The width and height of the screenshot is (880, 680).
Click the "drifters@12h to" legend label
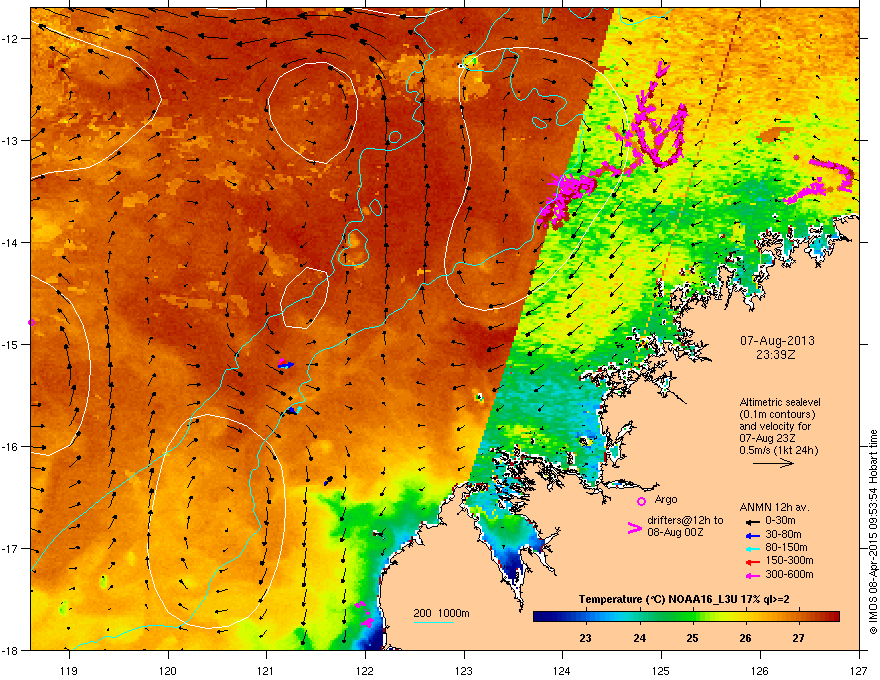point(685,521)
